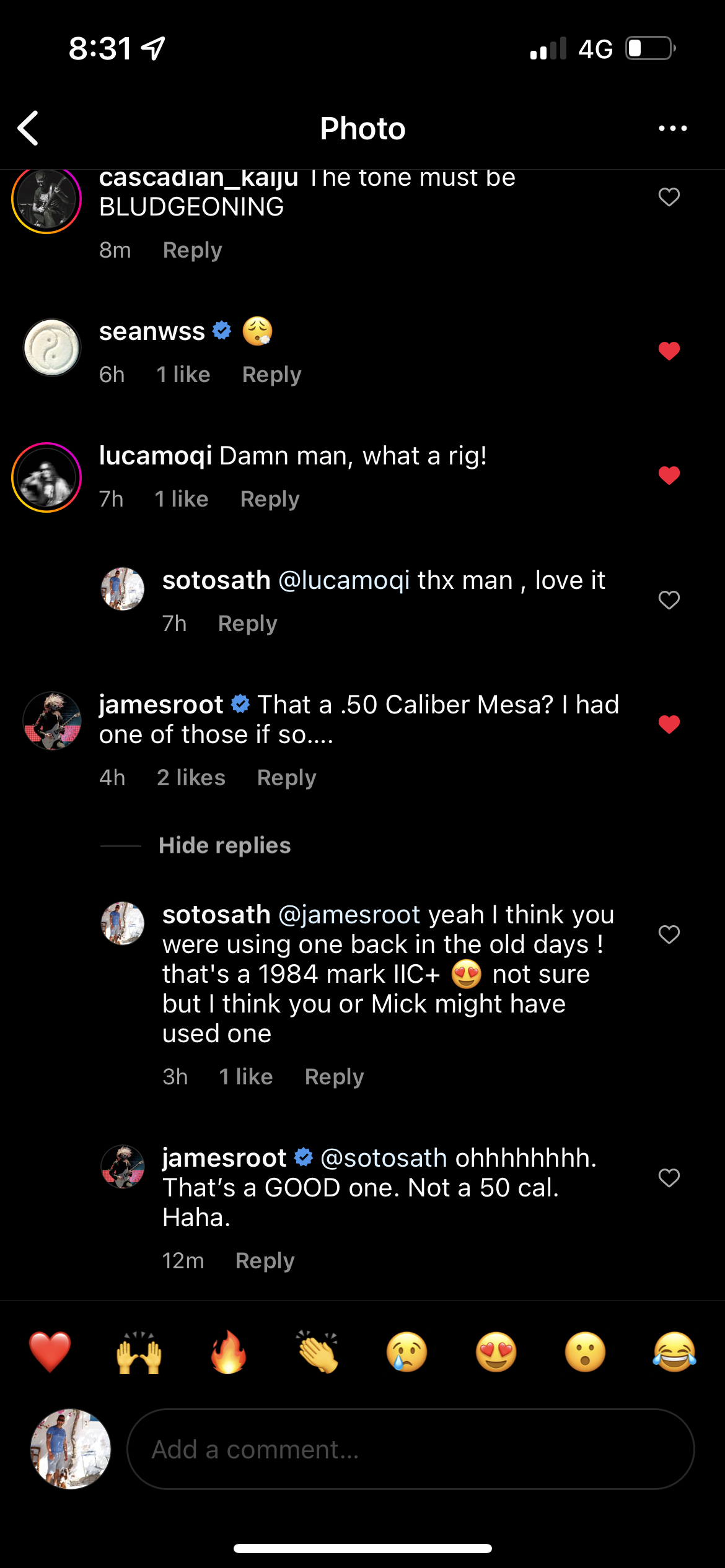Insert the laughing tears quick emoji
The height and width of the screenshot is (1568, 725).
(674, 1352)
